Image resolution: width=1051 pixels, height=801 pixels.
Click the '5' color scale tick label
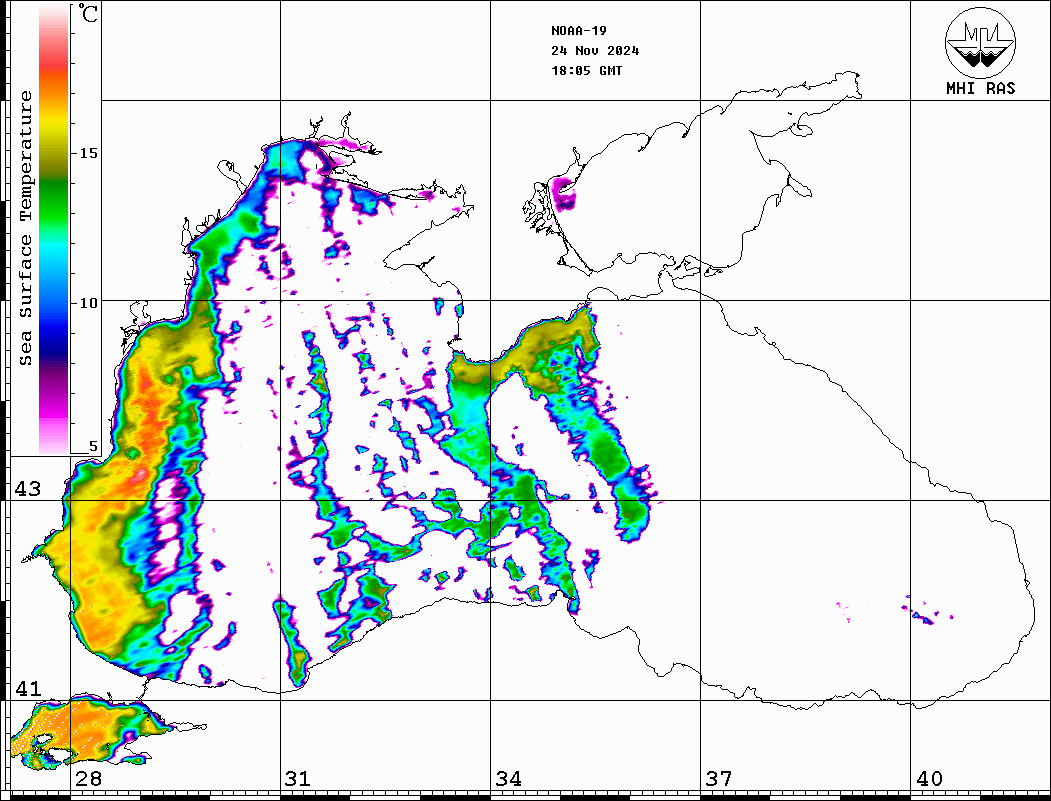pos(93,446)
